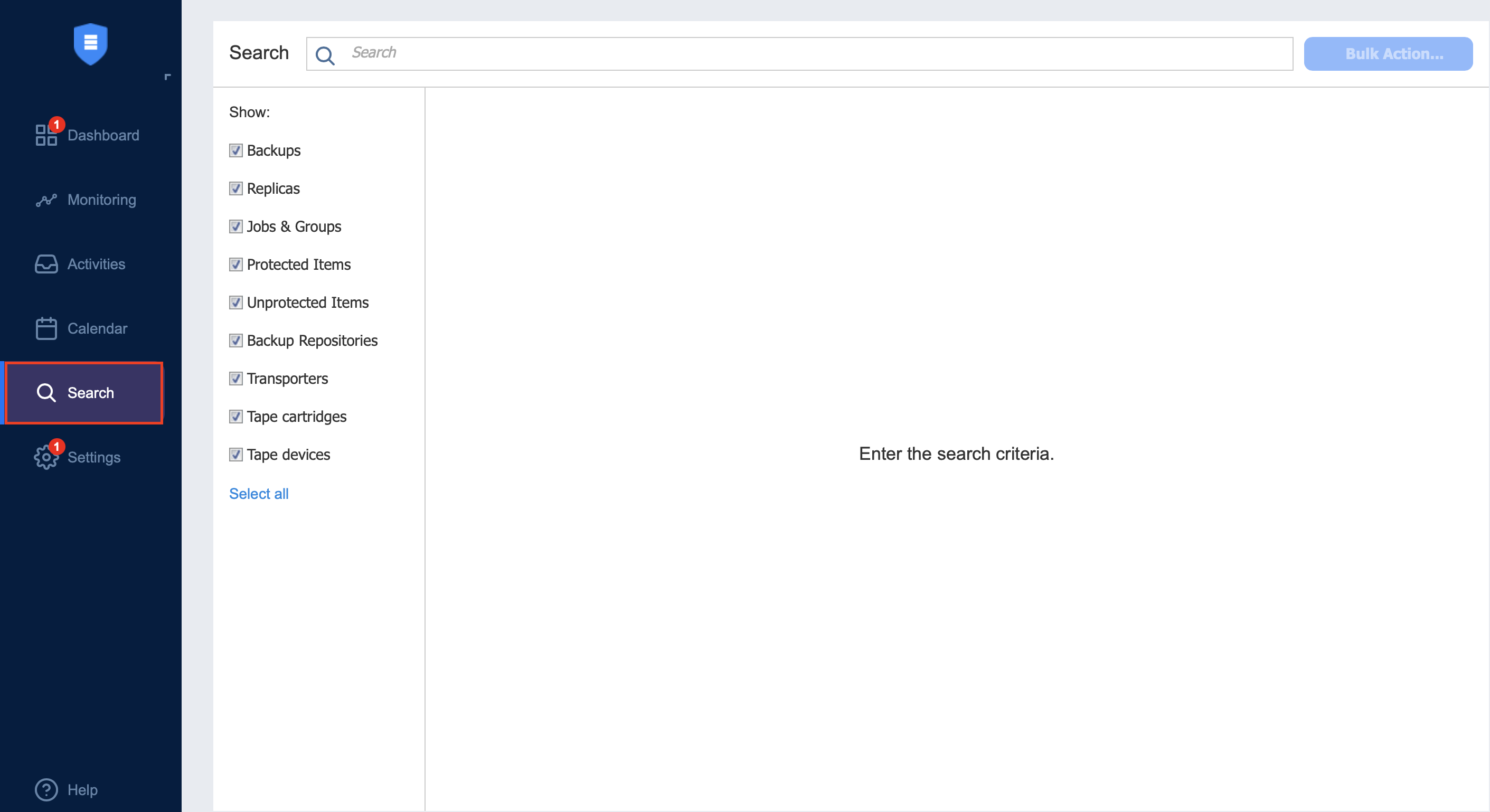Click the Monitoring graph icon
1490x812 pixels.
click(x=46, y=200)
